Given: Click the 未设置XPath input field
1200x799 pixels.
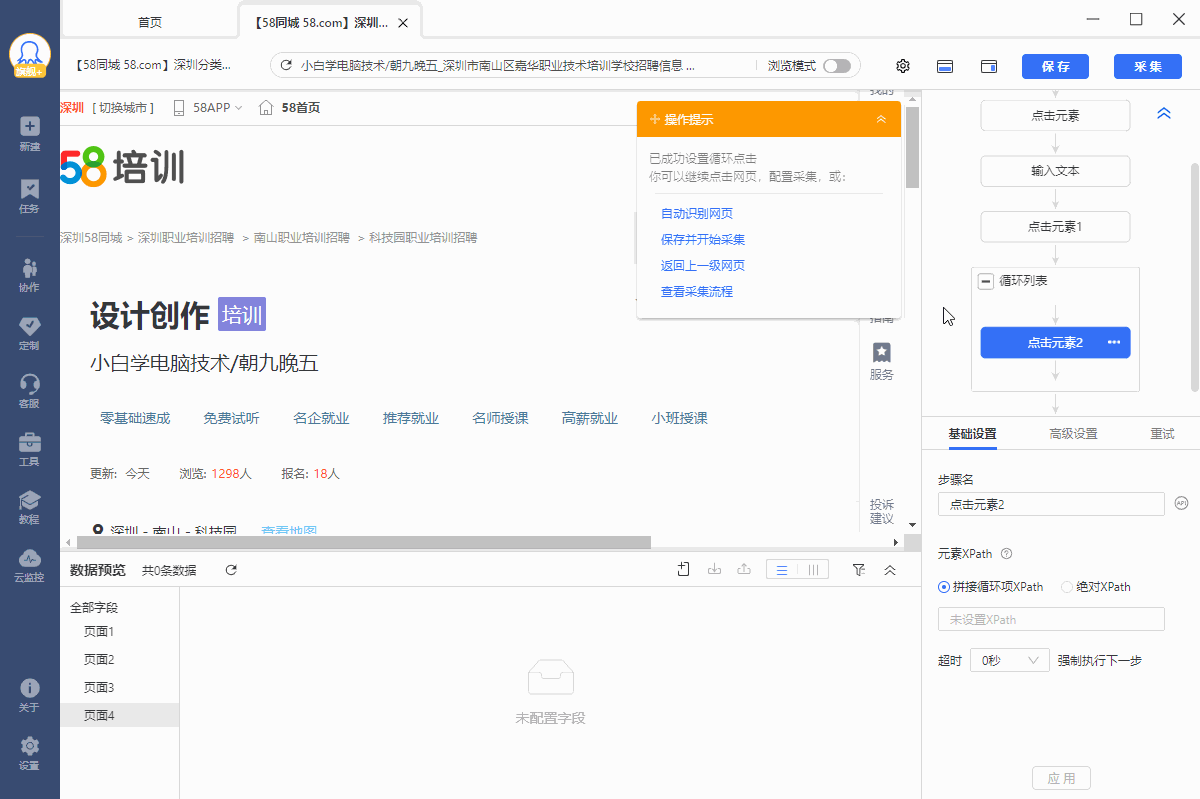Looking at the screenshot, I should pyautogui.click(x=1051, y=619).
